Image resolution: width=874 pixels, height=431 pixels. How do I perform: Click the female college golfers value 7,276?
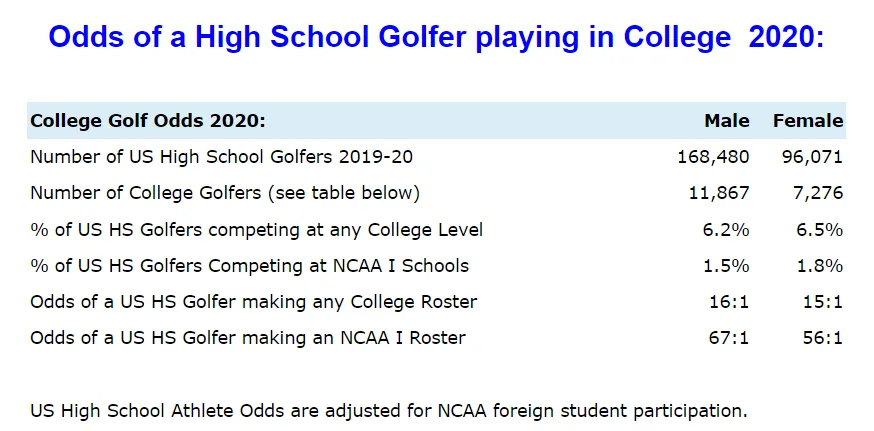tap(818, 193)
